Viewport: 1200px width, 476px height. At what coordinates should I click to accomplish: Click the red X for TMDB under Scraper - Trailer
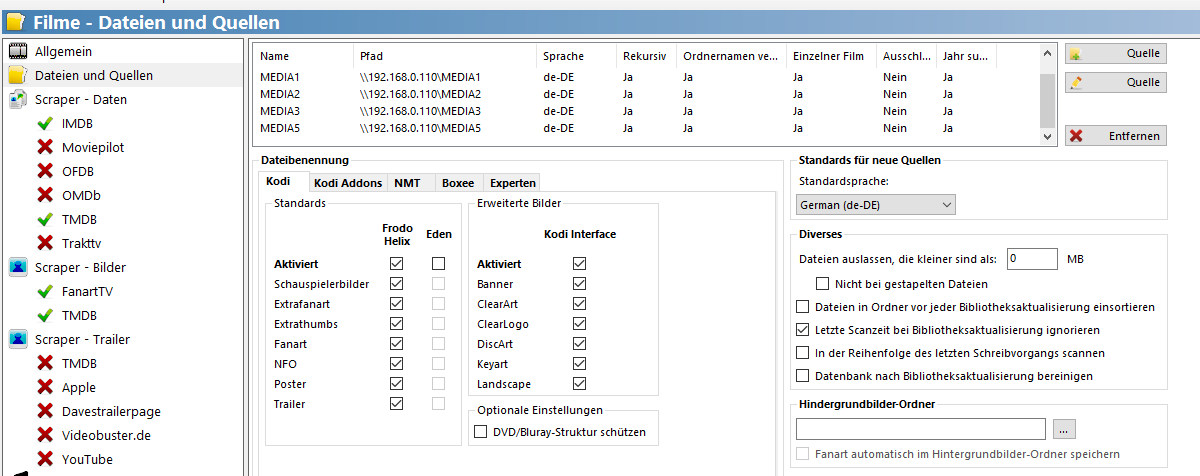coord(45,363)
